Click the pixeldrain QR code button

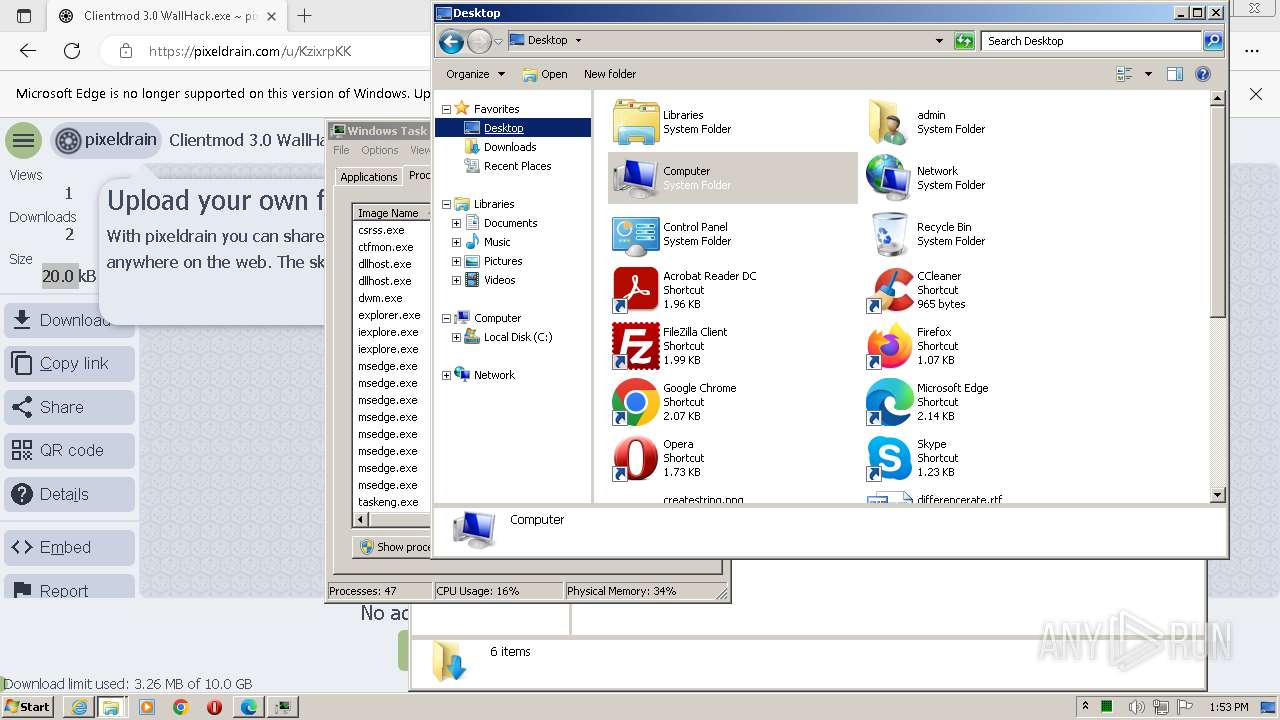[x=70, y=451]
